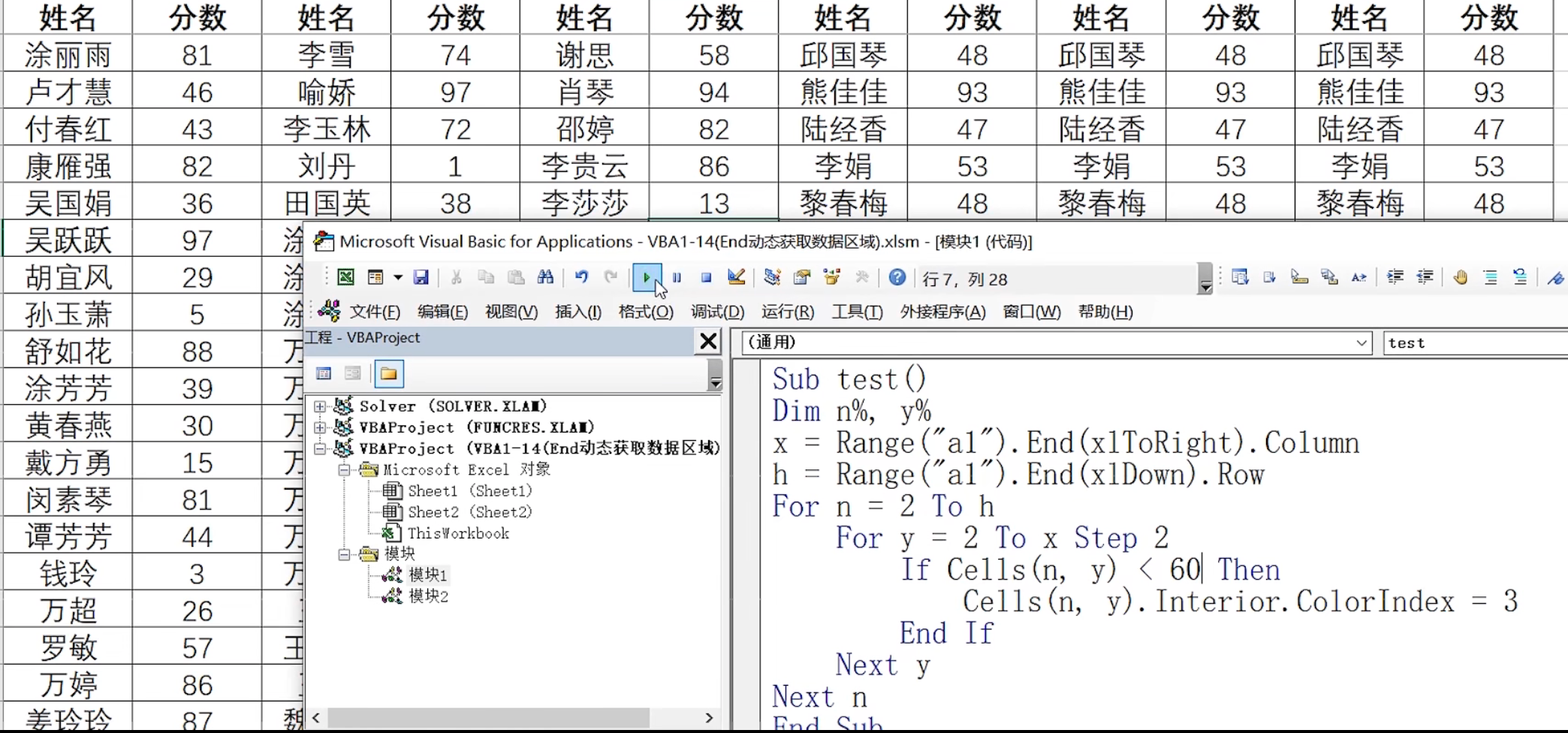This screenshot has width=1568, height=733.
Task: Save the workbook with the floppy icon
Action: (421, 277)
